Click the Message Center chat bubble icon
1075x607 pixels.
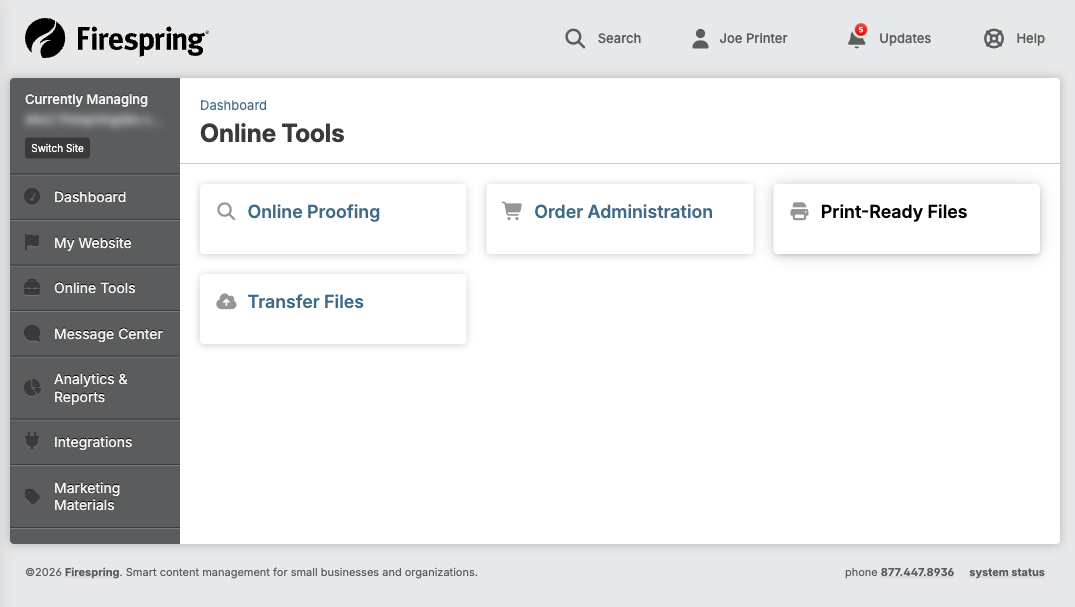[x=32, y=333]
